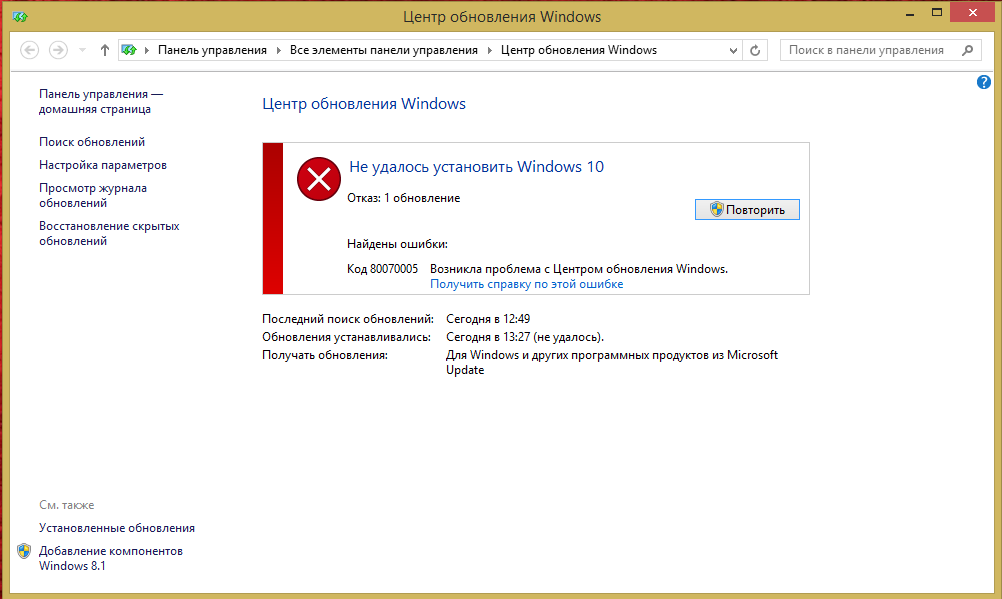The image size is (1002, 599).
Task: Click 'Не удалось установить Windows 10' heading
Action: click(x=476, y=167)
